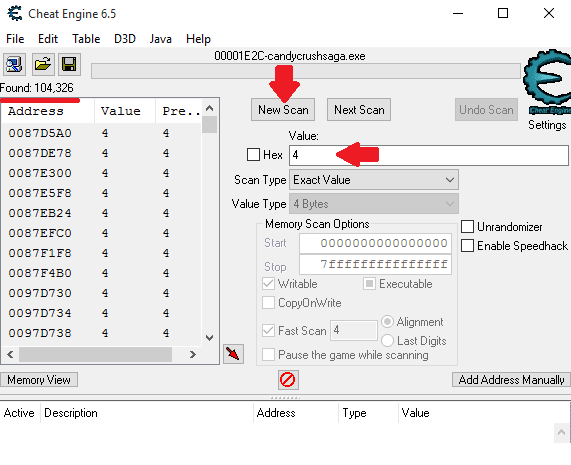Click the red no-entry clear list icon
This screenshot has height=465, width=571.
(x=288, y=380)
